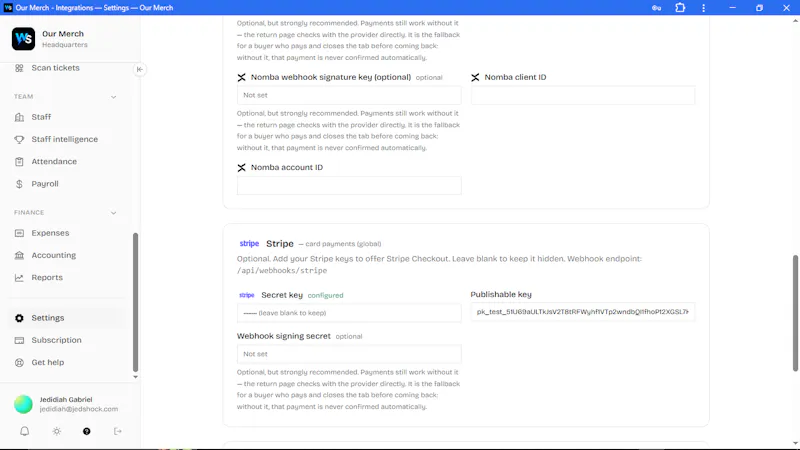
Task: Open notifications bell
Action: click(x=24, y=431)
